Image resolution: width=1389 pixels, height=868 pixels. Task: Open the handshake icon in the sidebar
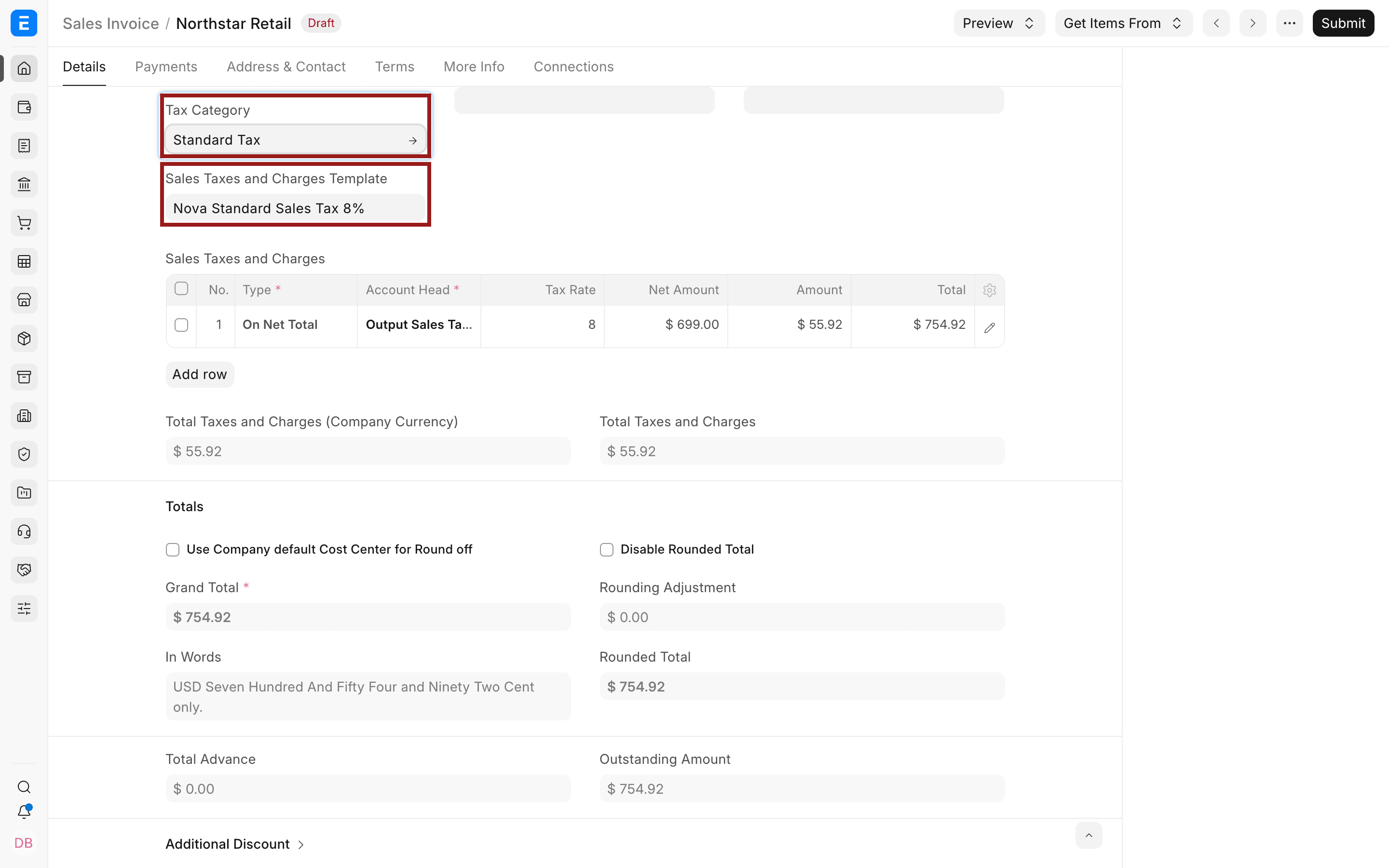tap(24, 570)
